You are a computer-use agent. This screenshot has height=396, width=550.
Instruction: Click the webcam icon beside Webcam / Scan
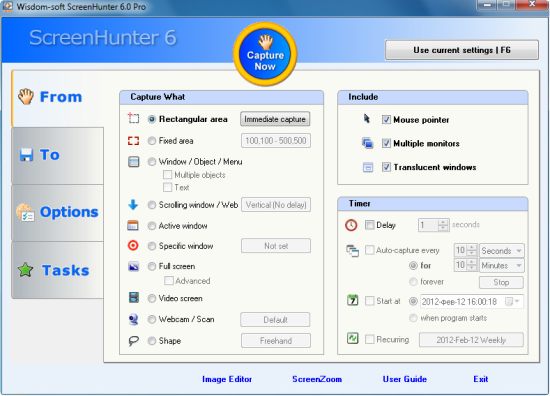click(x=133, y=320)
